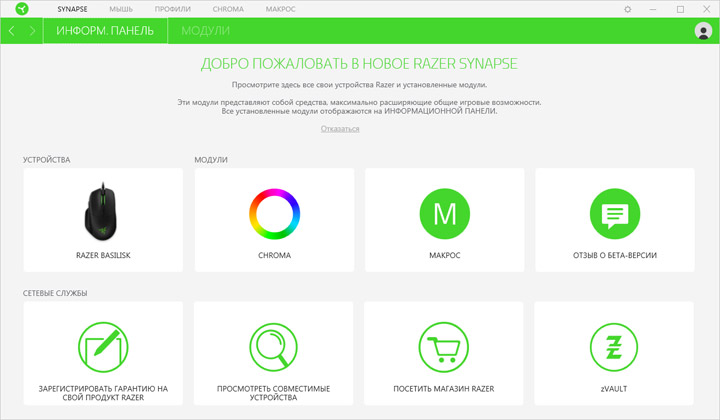Viewport: 720px width, 420px height.
Task: Maximize the Synapse window
Action: [x=681, y=9]
